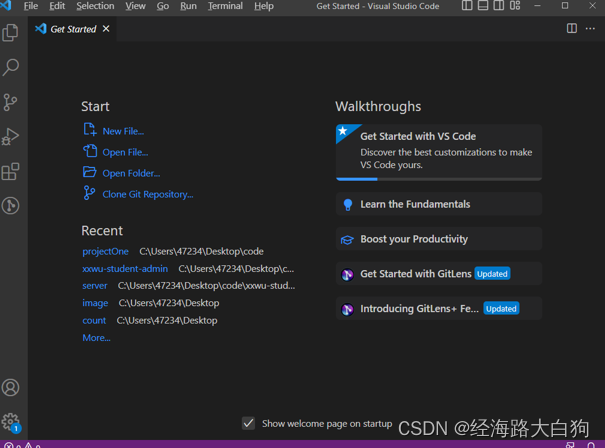This screenshot has height=448, width=605.
Task: Click the star badge on Get Started card
Action: tap(343, 131)
